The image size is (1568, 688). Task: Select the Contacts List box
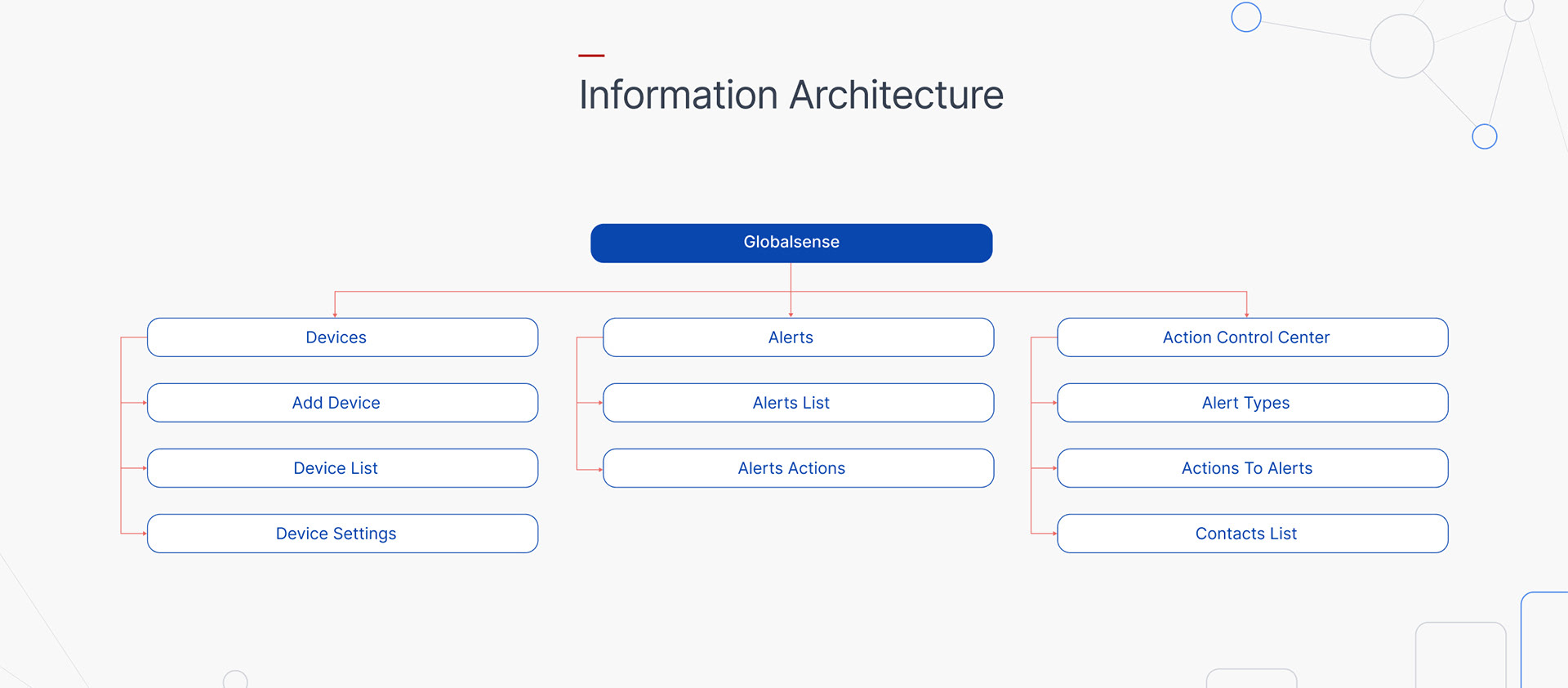coord(1253,534)
